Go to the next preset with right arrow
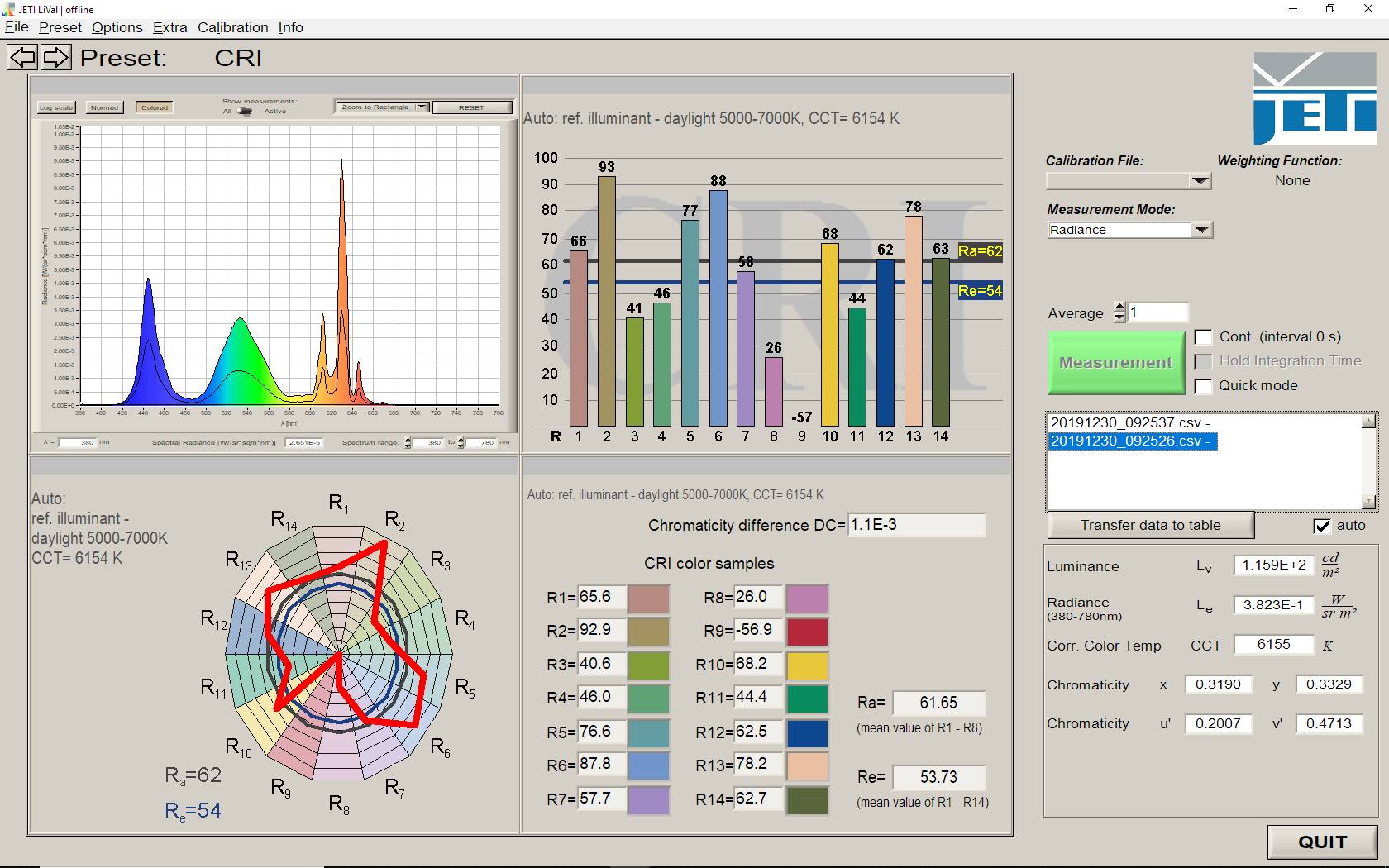 (x=56, y=57)
